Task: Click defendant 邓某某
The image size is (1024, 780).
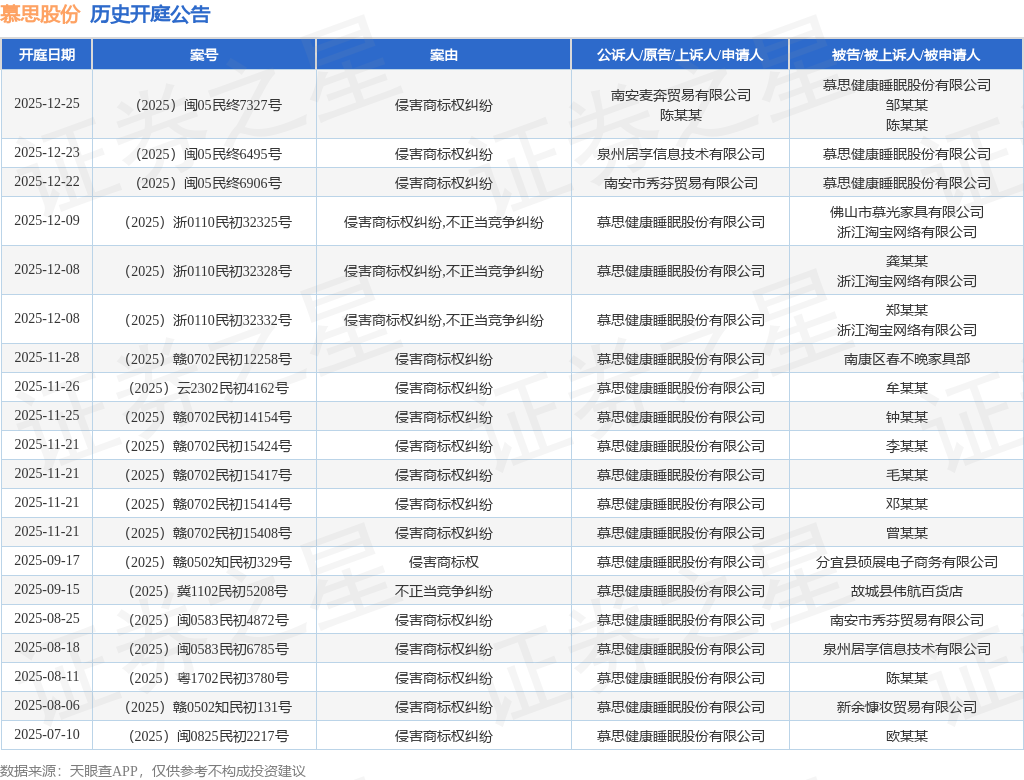Action: [906, 504]
